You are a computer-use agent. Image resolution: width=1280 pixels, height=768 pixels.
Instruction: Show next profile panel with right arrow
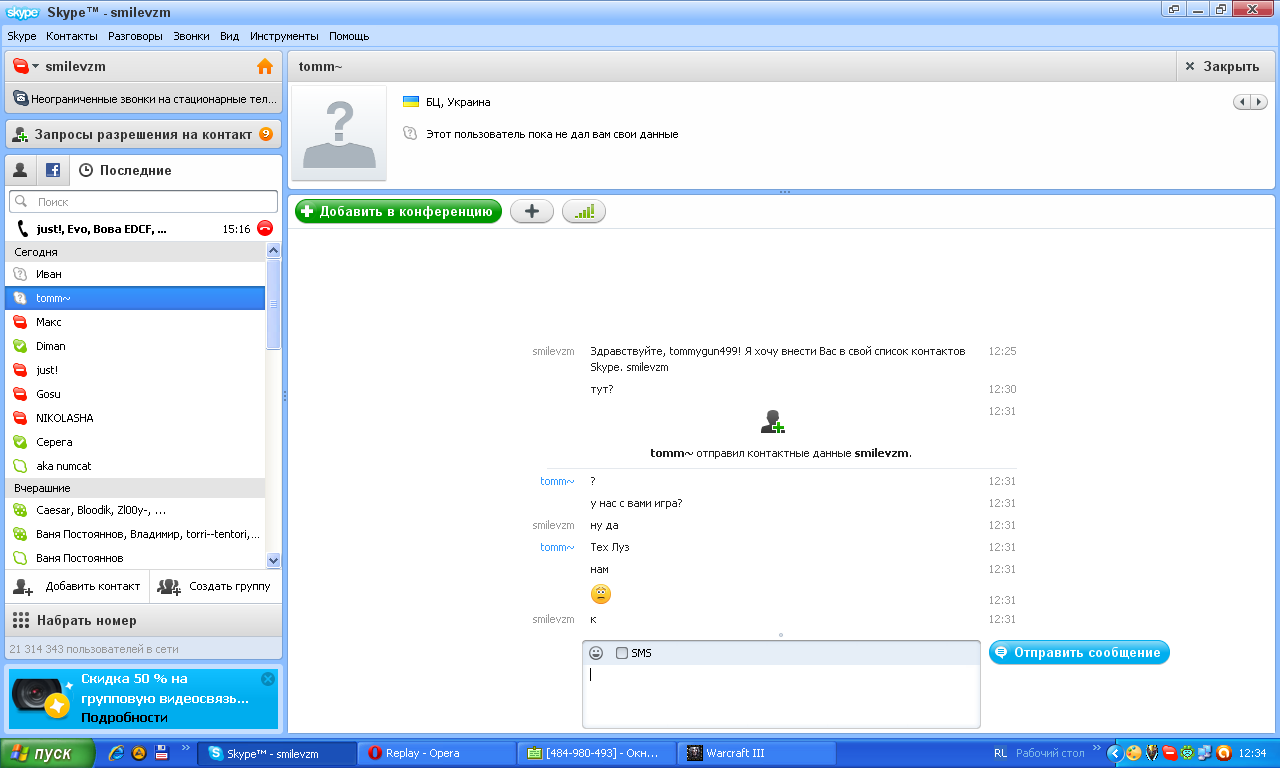[1259, 102]
